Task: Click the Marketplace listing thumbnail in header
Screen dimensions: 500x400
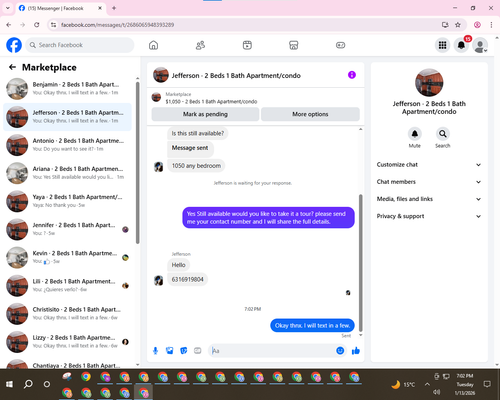Action: click(156, 97)
